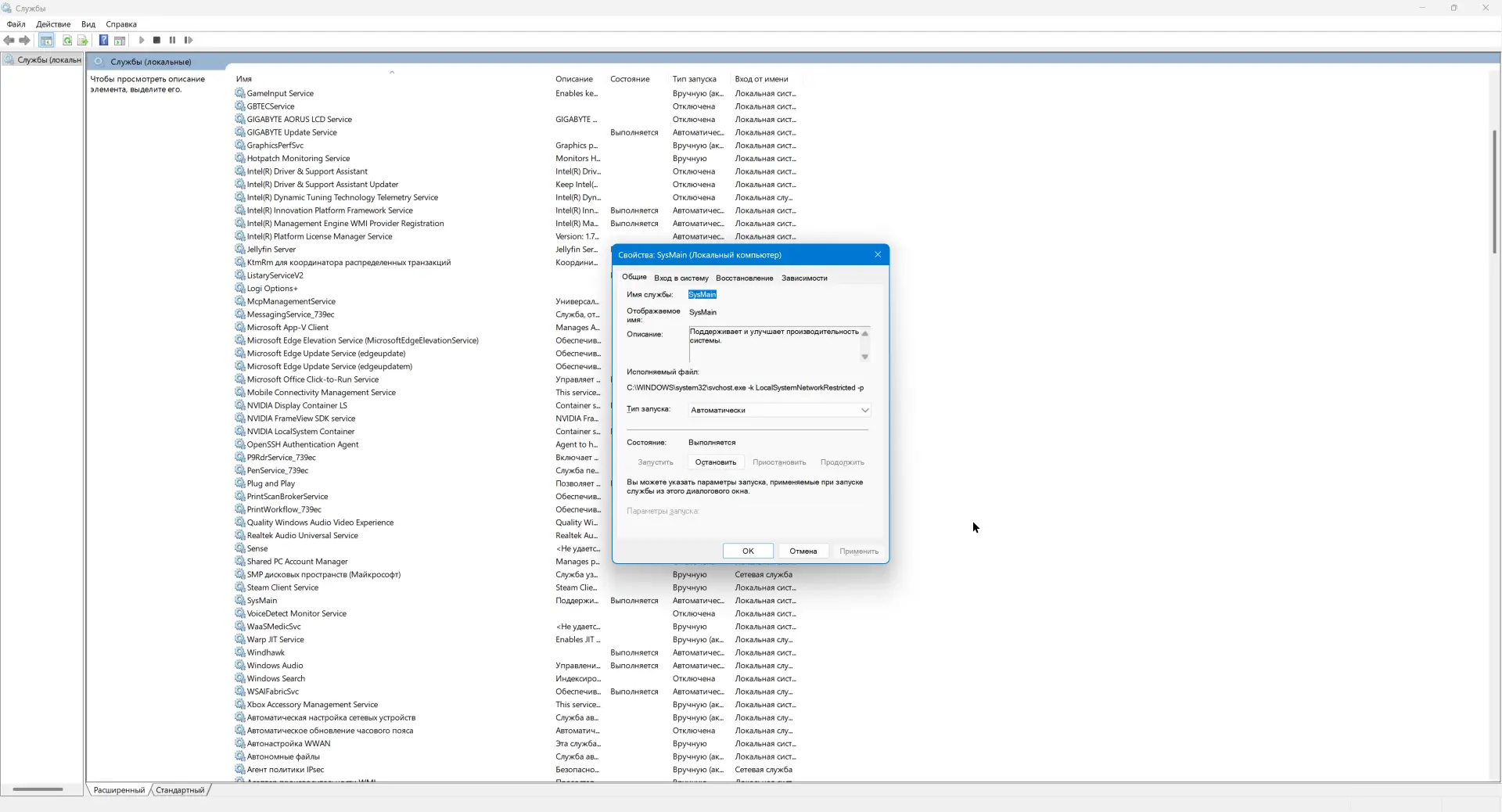Toggle the console tree pane icon
1502x812 pixels.
46,41
